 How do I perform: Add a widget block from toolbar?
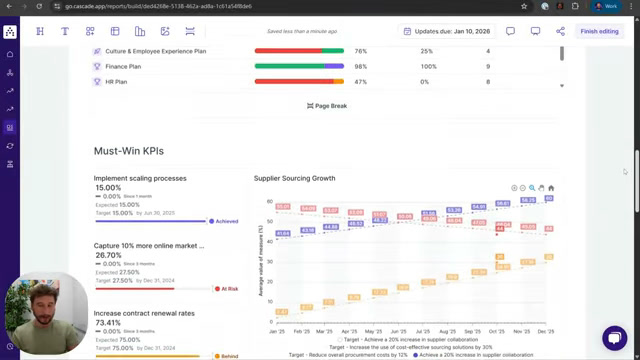tap(90, 31)
